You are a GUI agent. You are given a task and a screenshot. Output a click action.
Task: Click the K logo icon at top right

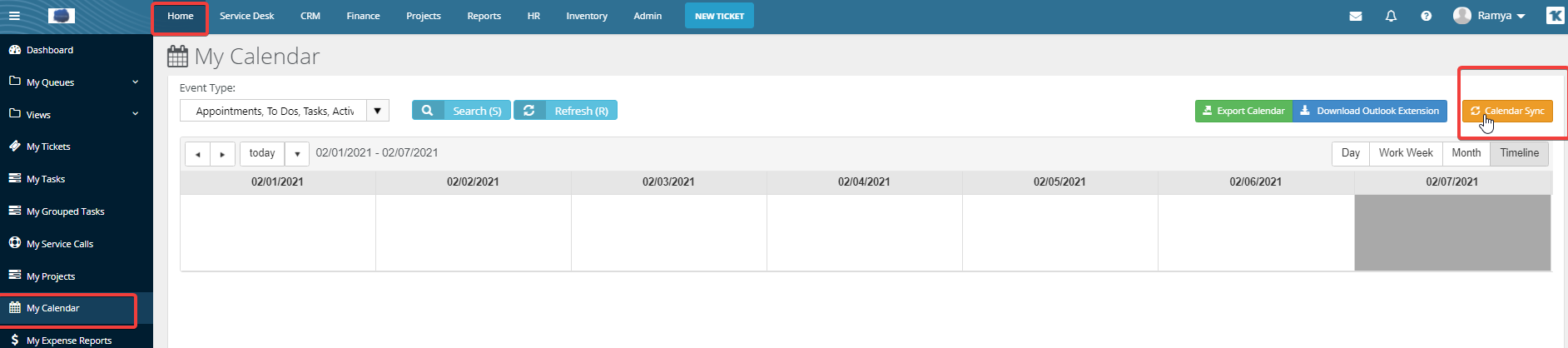tap(1555, 16)
